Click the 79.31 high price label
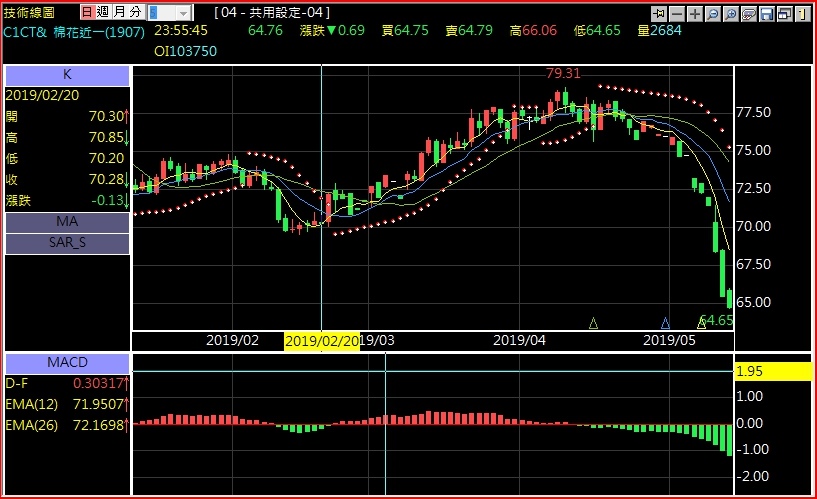Viewport: 817px width, 499px height. [x=563, y=73]
